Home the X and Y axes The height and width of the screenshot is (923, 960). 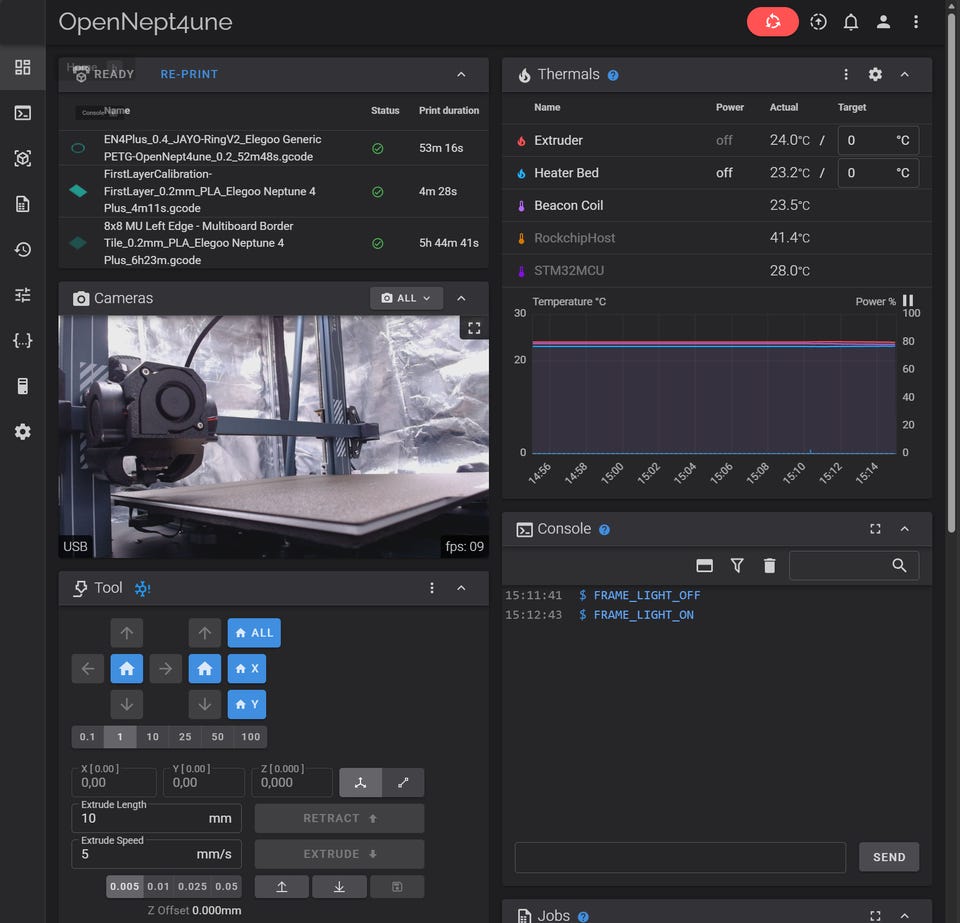127,668
